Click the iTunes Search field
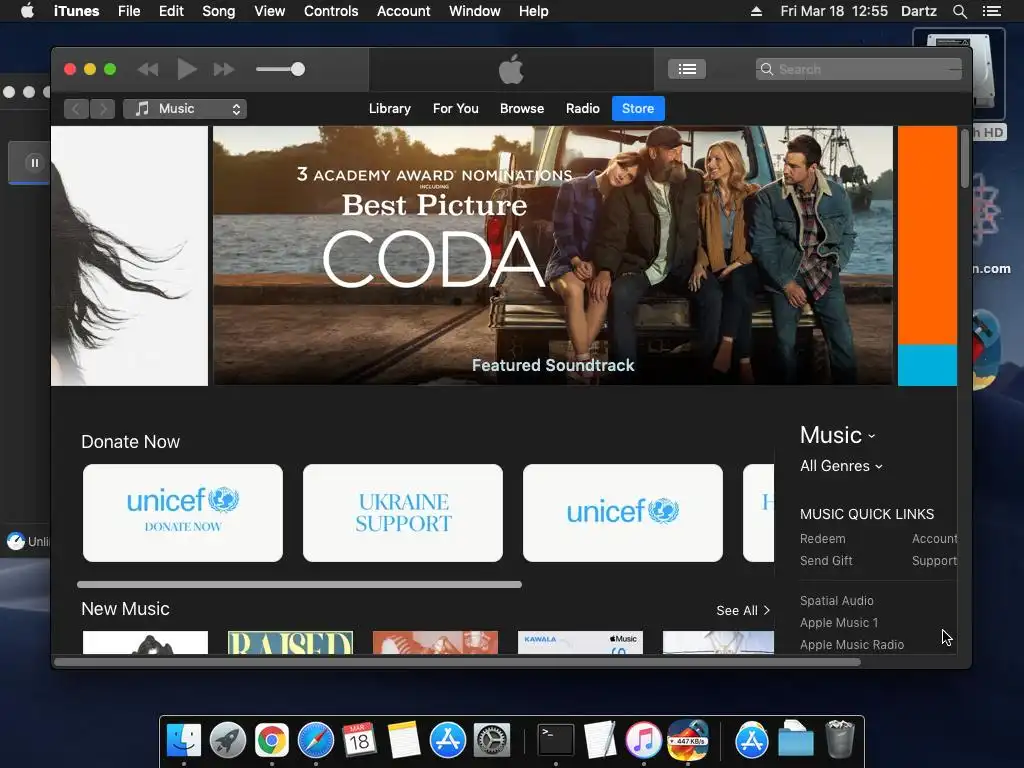Screen dimensions: 1024x768 click(858, 69)
